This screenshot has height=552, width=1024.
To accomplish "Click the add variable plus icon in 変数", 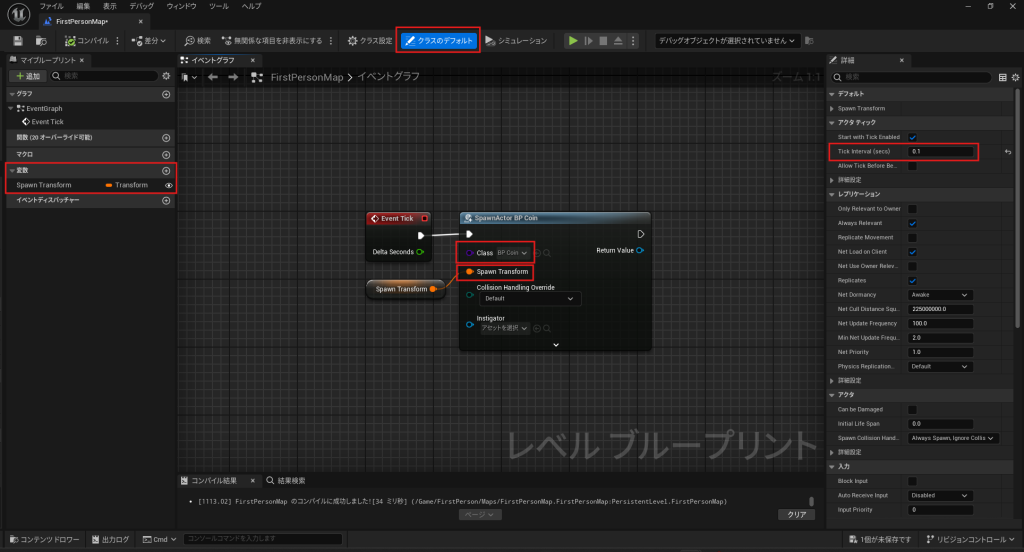I will point(166,170).
